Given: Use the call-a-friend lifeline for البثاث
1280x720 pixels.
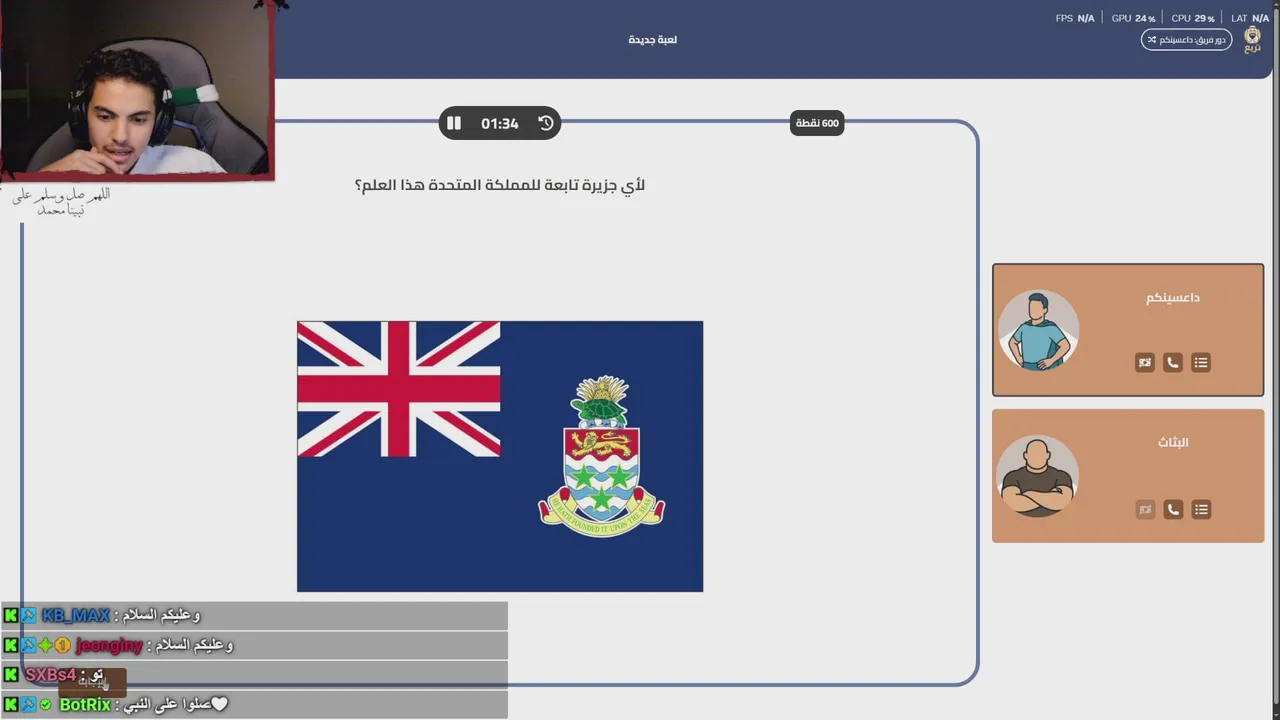Looking at the screenshot, I should point(1173,510).
